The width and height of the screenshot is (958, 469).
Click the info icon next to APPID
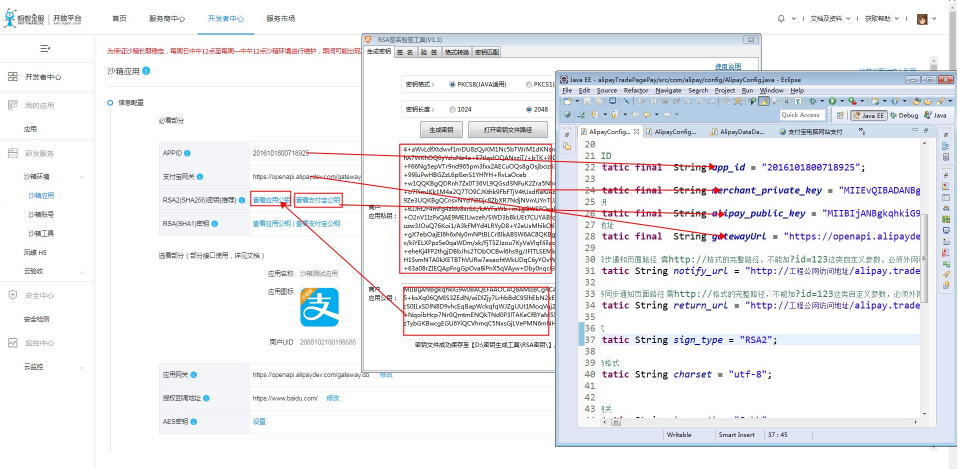click(x=187, y=153)
